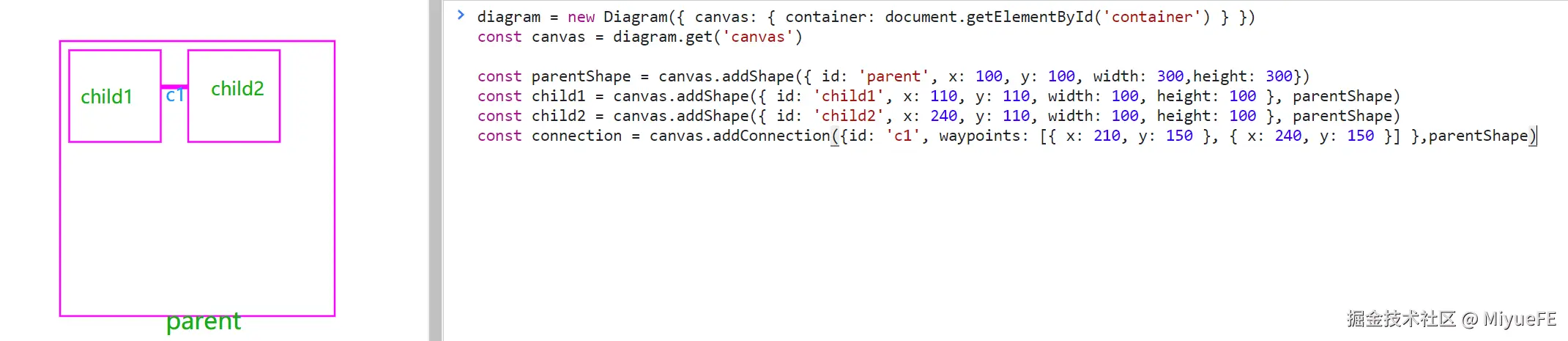The image size is (1568, 341).
Task: Click the blue c1 connection label
Action: tap(174, 95)
